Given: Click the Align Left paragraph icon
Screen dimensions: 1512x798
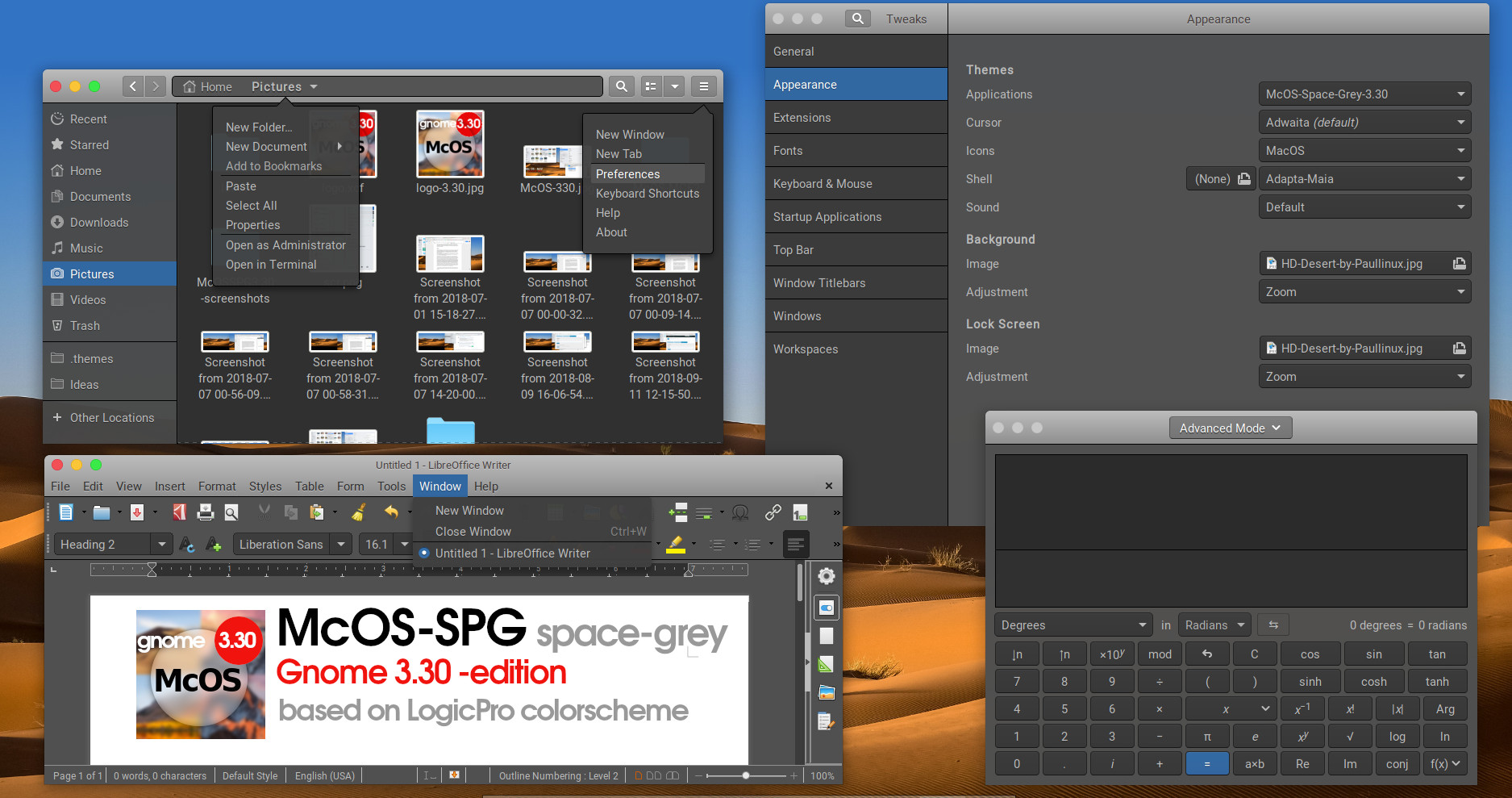Looking at the screenshot, I should click(795, 545).
